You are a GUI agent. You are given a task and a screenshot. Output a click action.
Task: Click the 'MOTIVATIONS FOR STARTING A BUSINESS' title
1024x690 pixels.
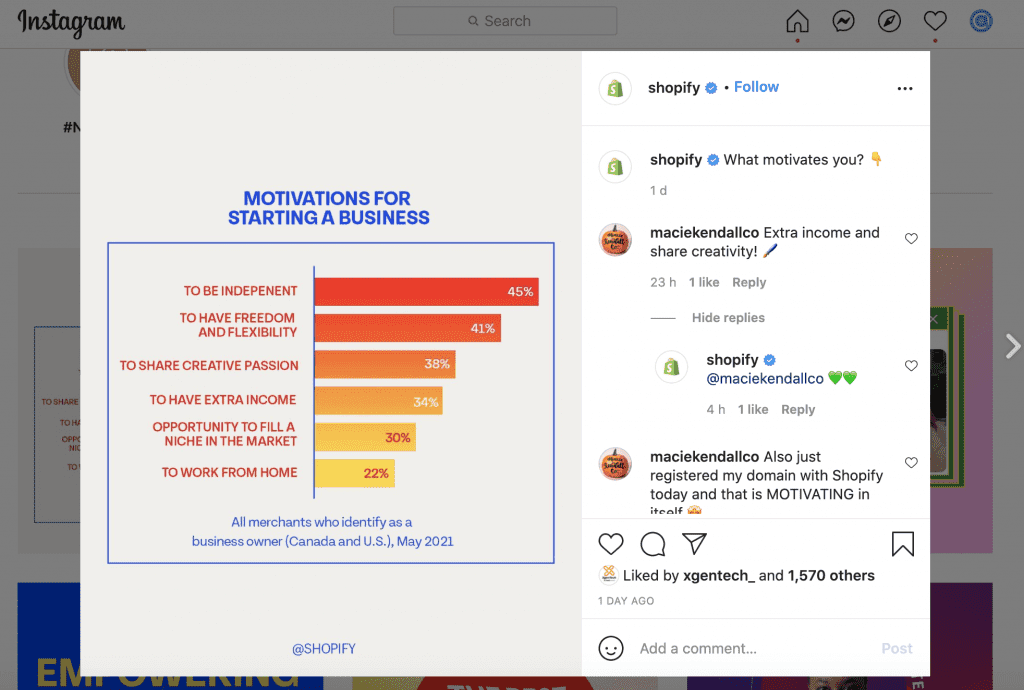(x=328, y=208)
